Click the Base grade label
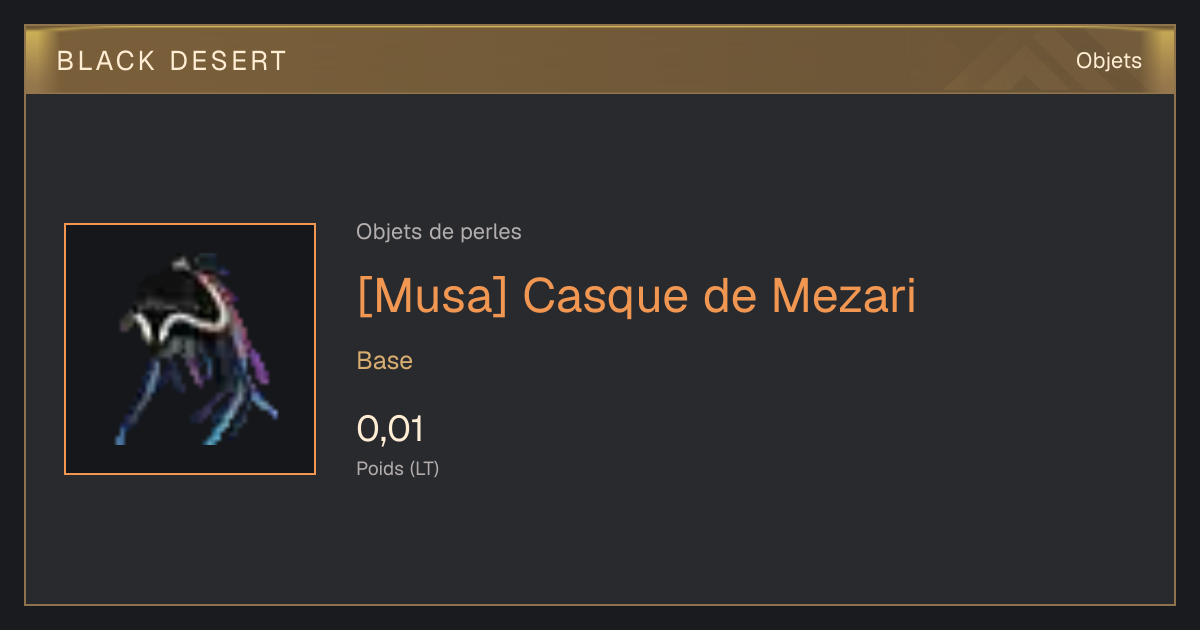The width and height of the screenshot is (1200, 630). click(385, 361)
